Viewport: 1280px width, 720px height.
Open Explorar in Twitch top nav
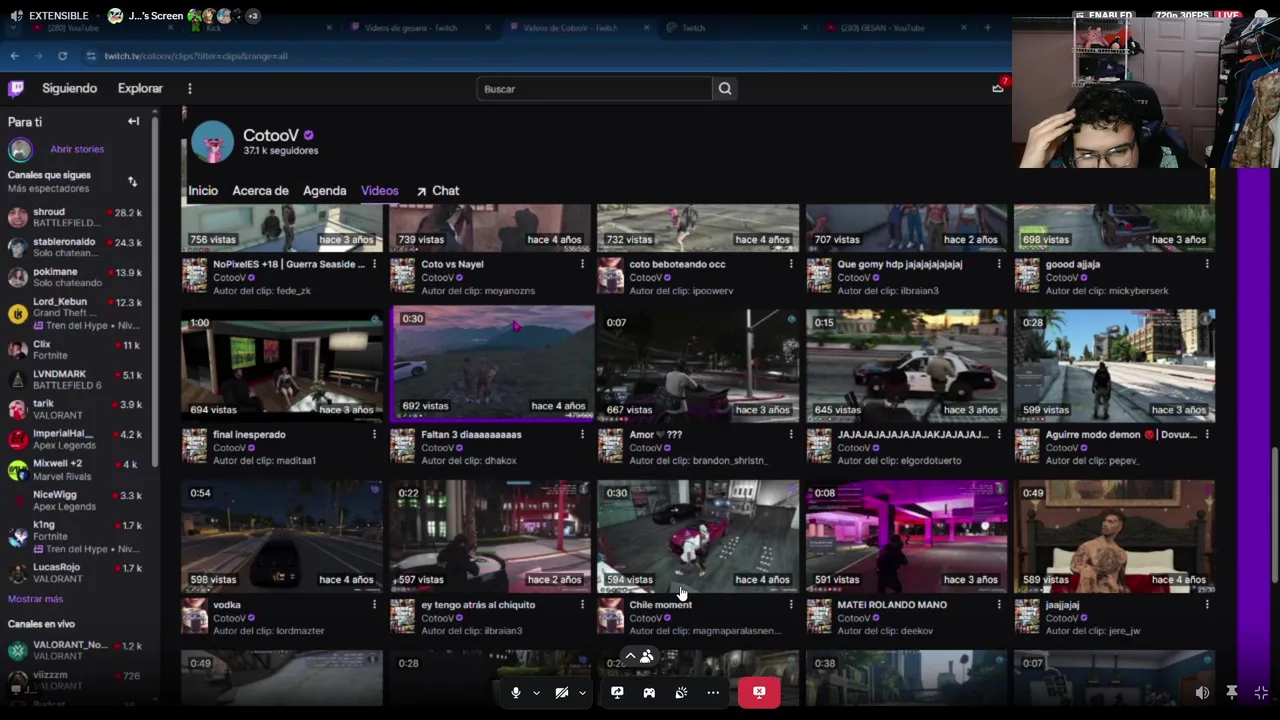click(140, 88)
